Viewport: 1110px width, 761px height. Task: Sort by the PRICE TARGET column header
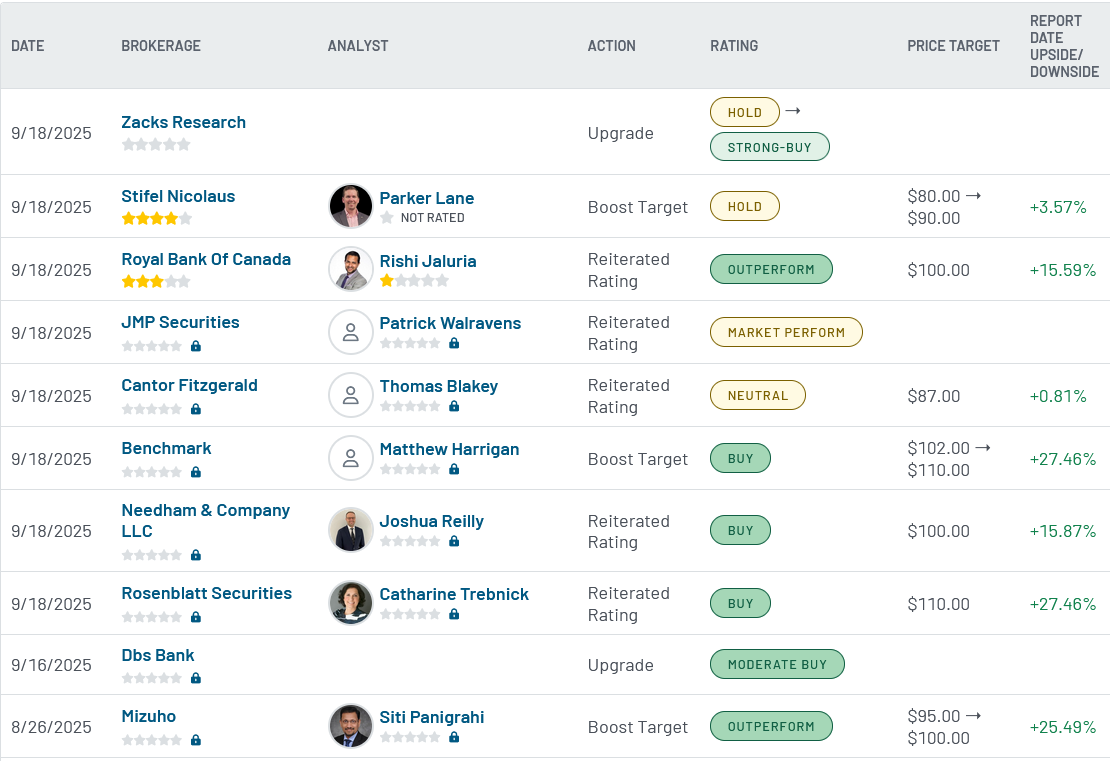[x=953, y=46]
